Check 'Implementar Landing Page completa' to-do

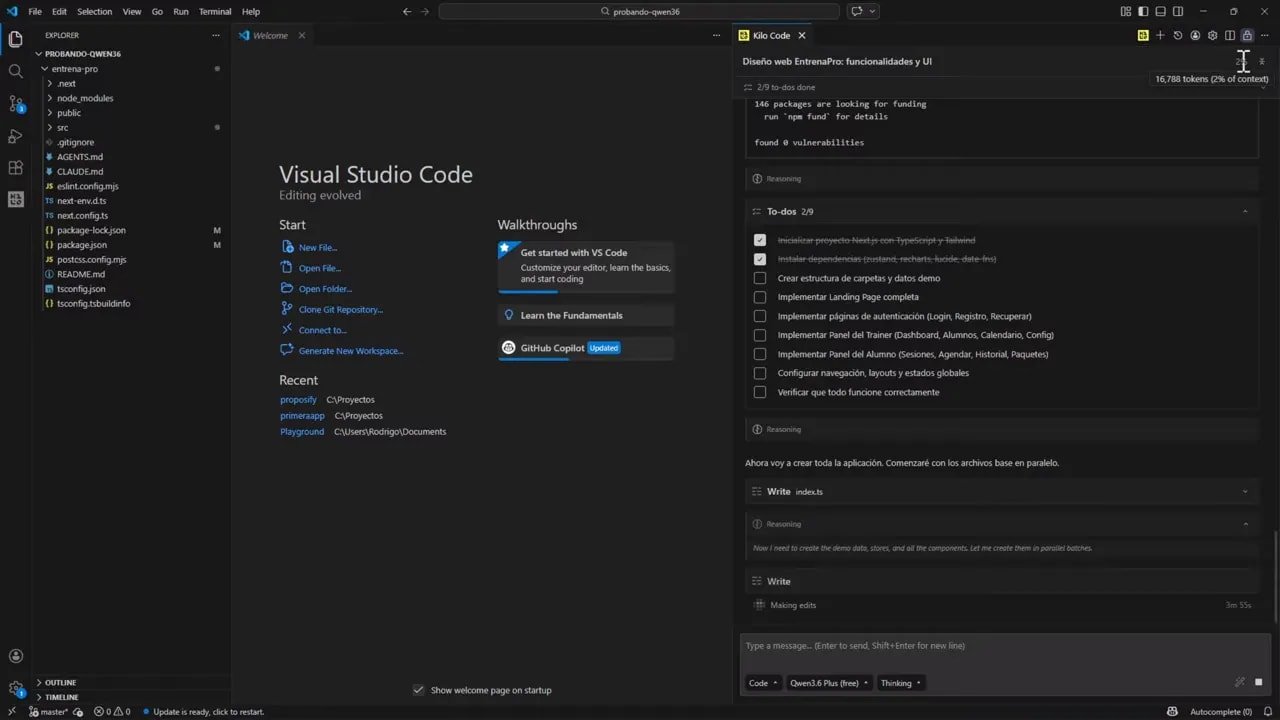point(760,297)
